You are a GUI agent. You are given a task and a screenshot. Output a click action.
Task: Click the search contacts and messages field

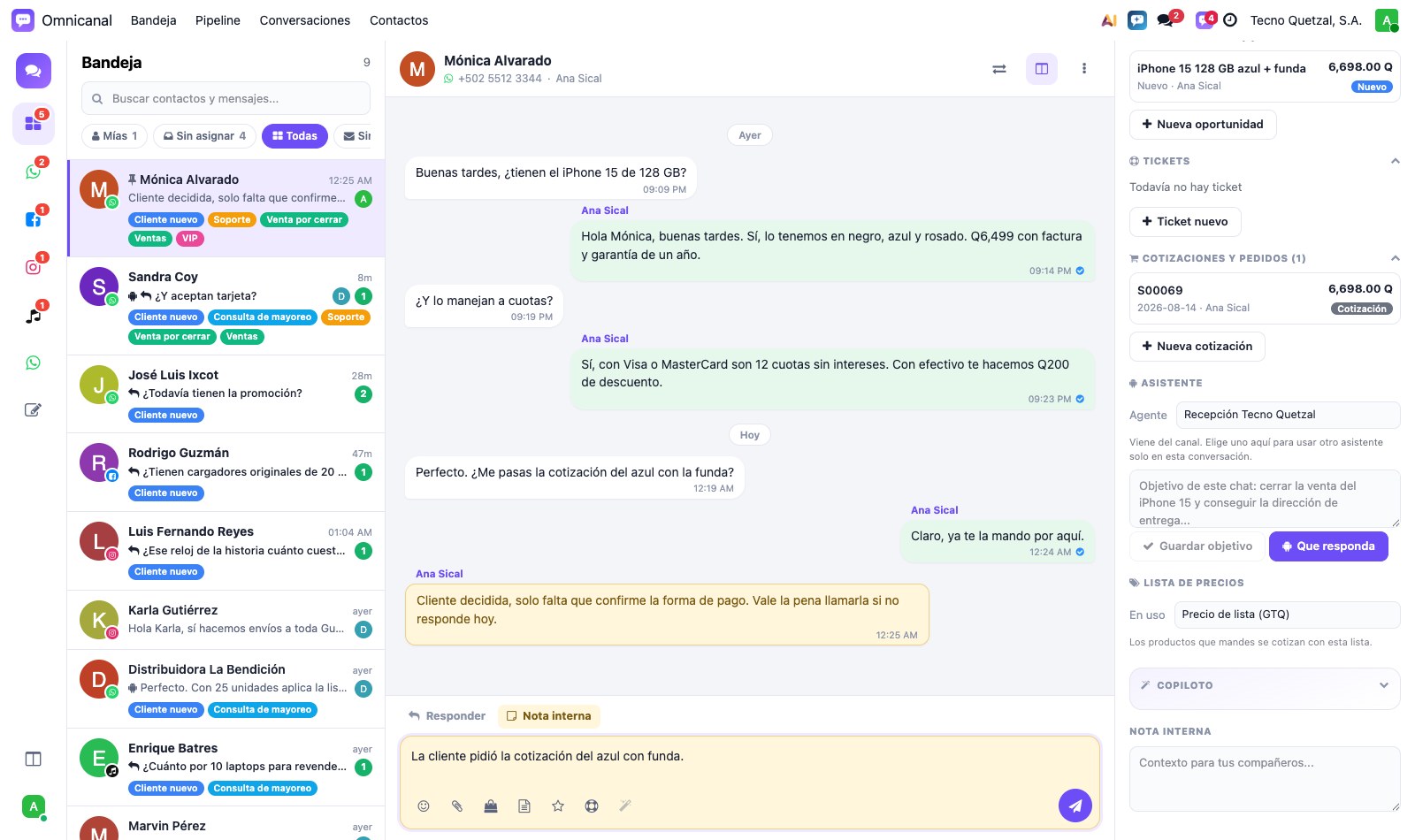click(226, 99)
